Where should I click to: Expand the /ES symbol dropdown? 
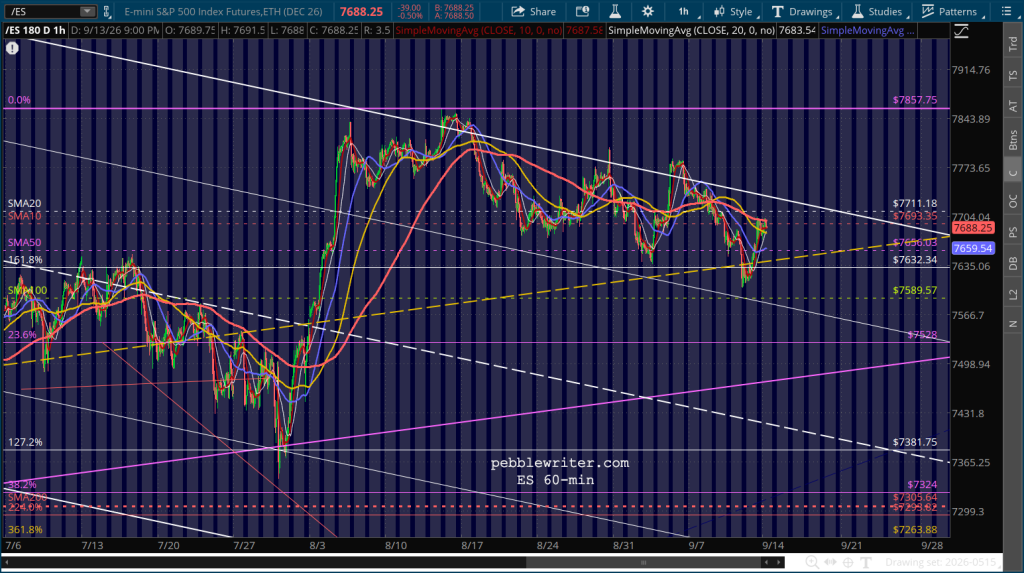point(86,12)
